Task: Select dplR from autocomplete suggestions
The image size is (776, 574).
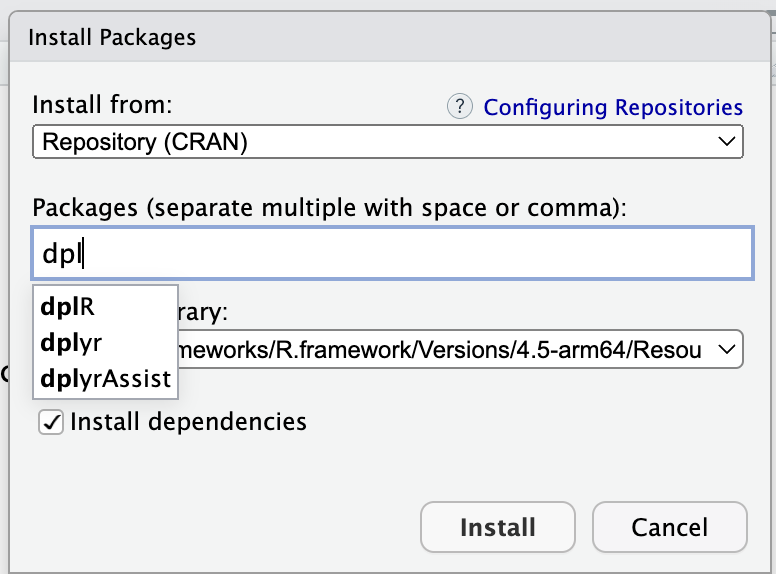Action: click(x=68, y=306)
